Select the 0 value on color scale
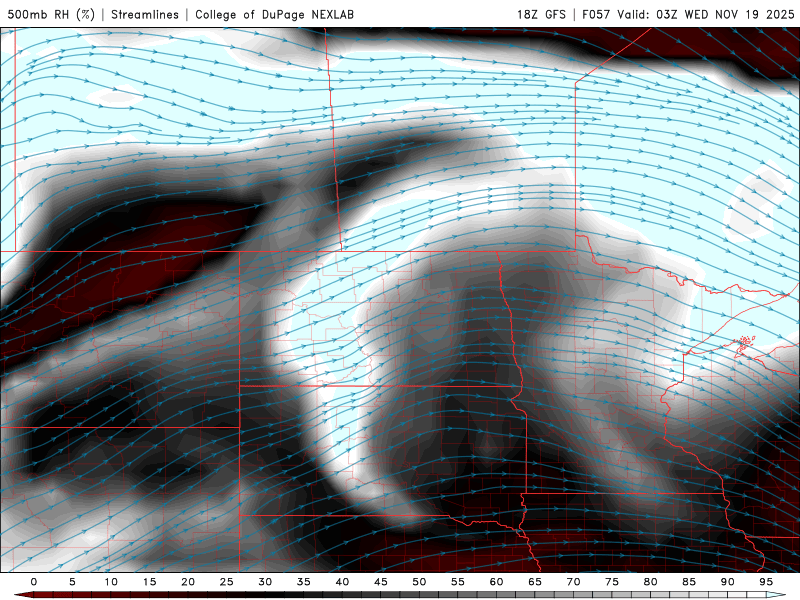This screenshot has height=600, width=800. (x=34, y=582)
